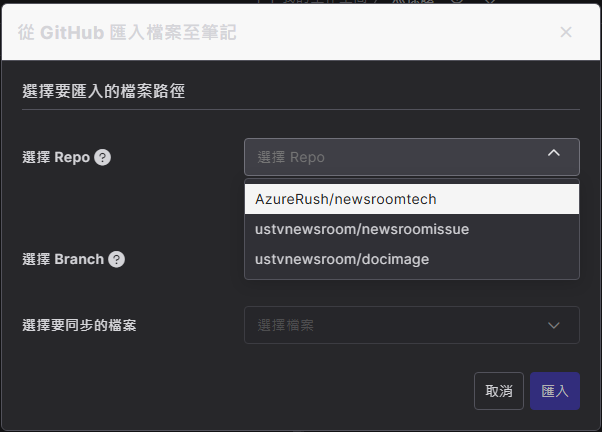Select AzureRush/newsroomtech repo option
Viewport: 602px width, 432px height.
[412, 199]
